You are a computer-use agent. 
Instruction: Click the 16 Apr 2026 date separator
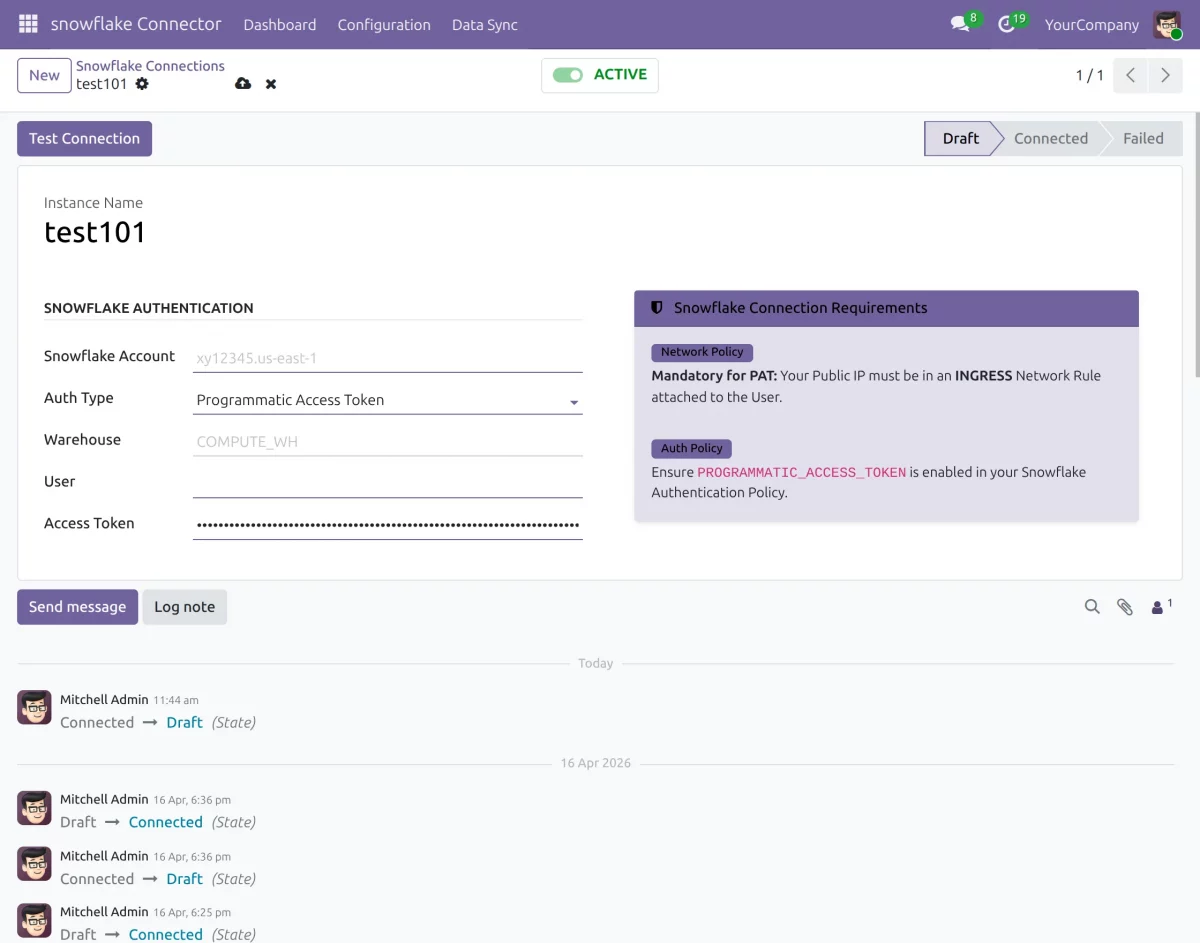pos(596,763)
